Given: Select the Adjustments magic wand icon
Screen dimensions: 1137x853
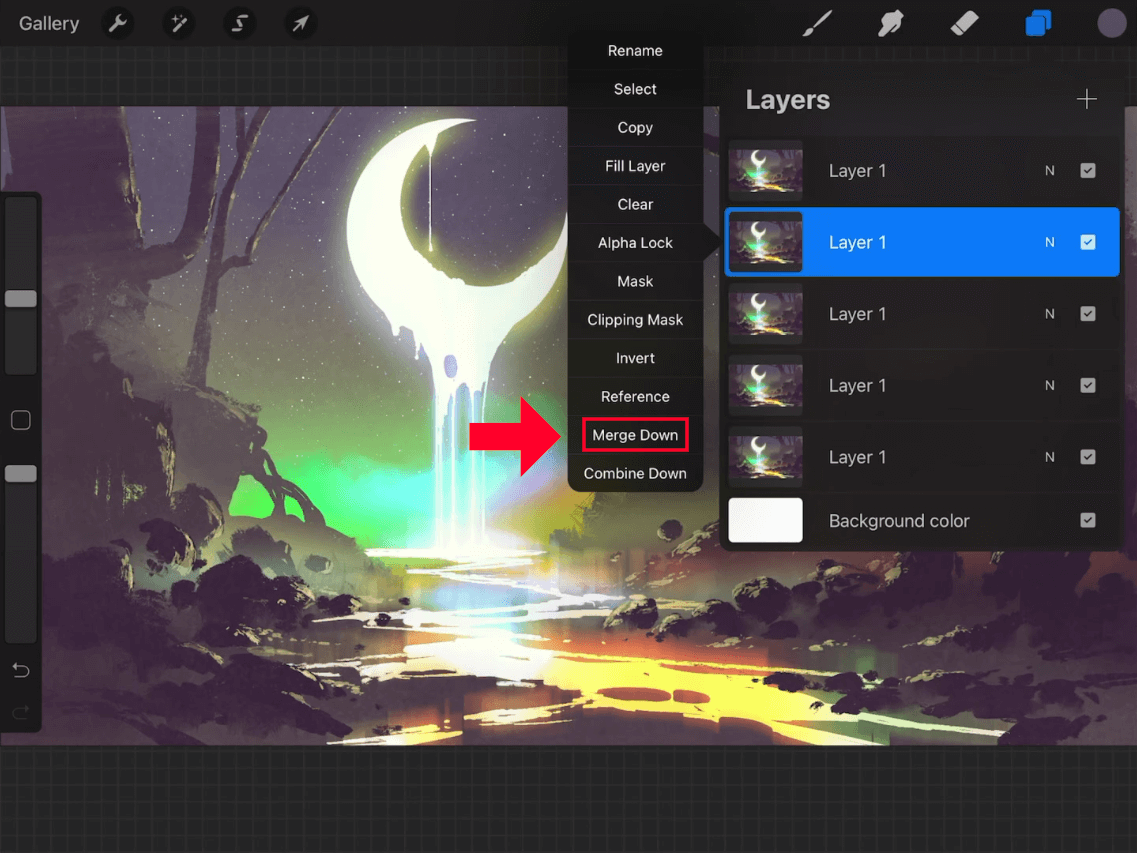Looking at the screenshot, I should click(178, 22).
